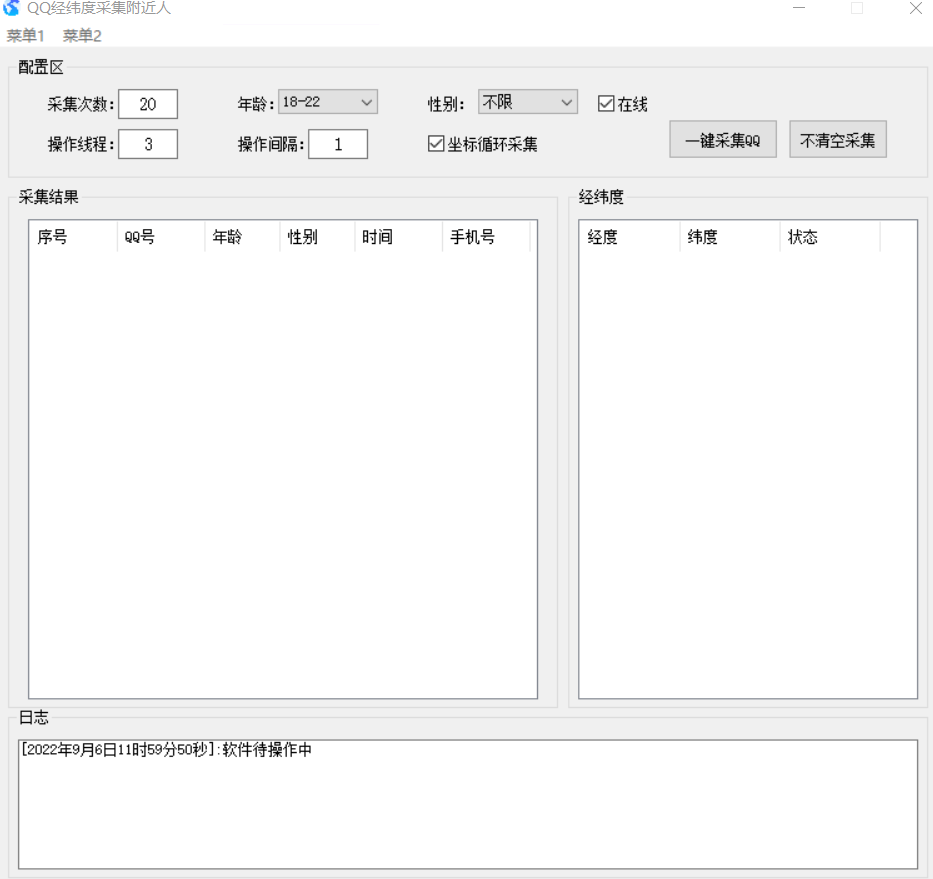Expand the 年龄 dropdown showing 18-22
This screenshot has width=933, height=879.
328,102
